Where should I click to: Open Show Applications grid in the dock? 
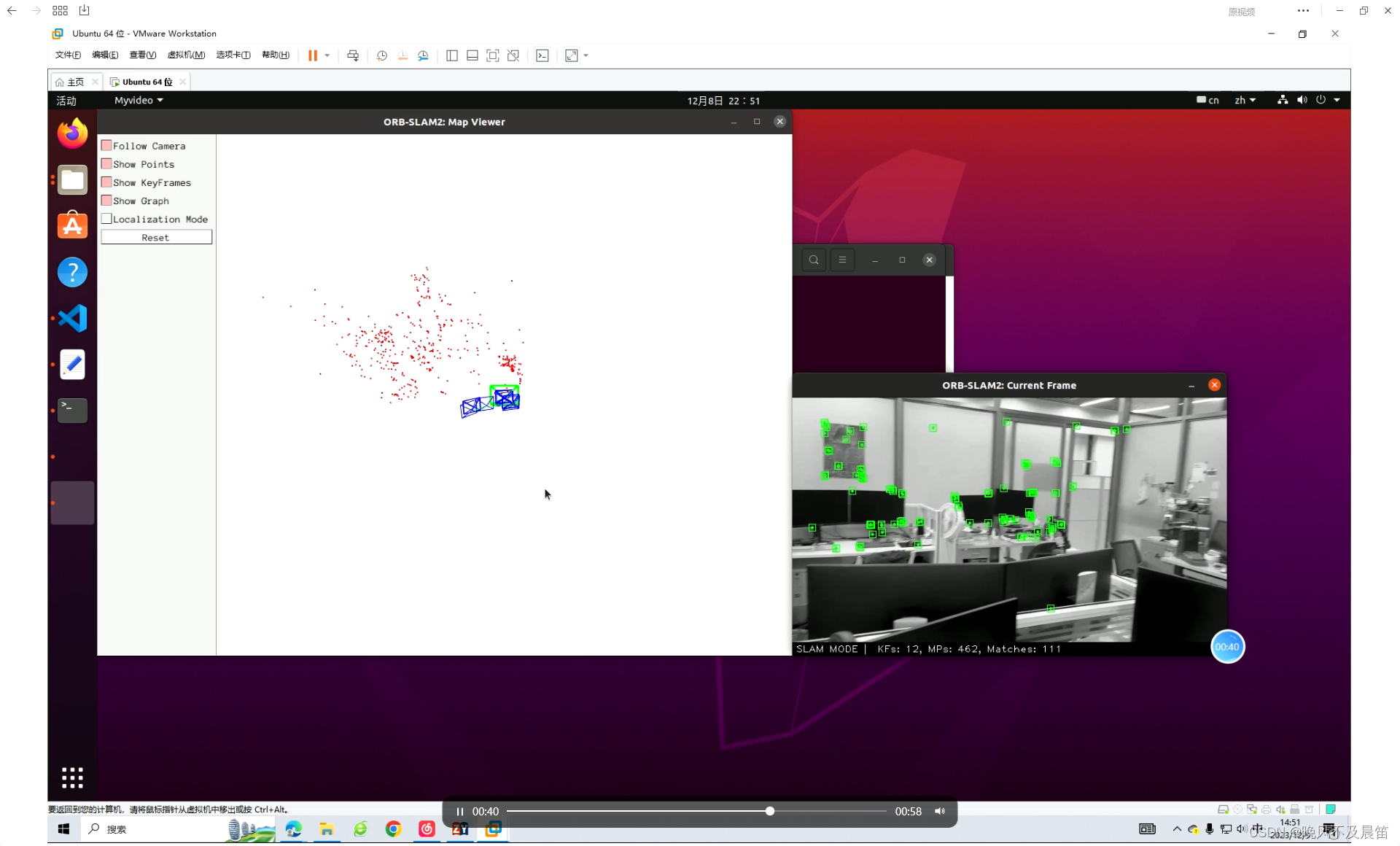click(72, 777)
